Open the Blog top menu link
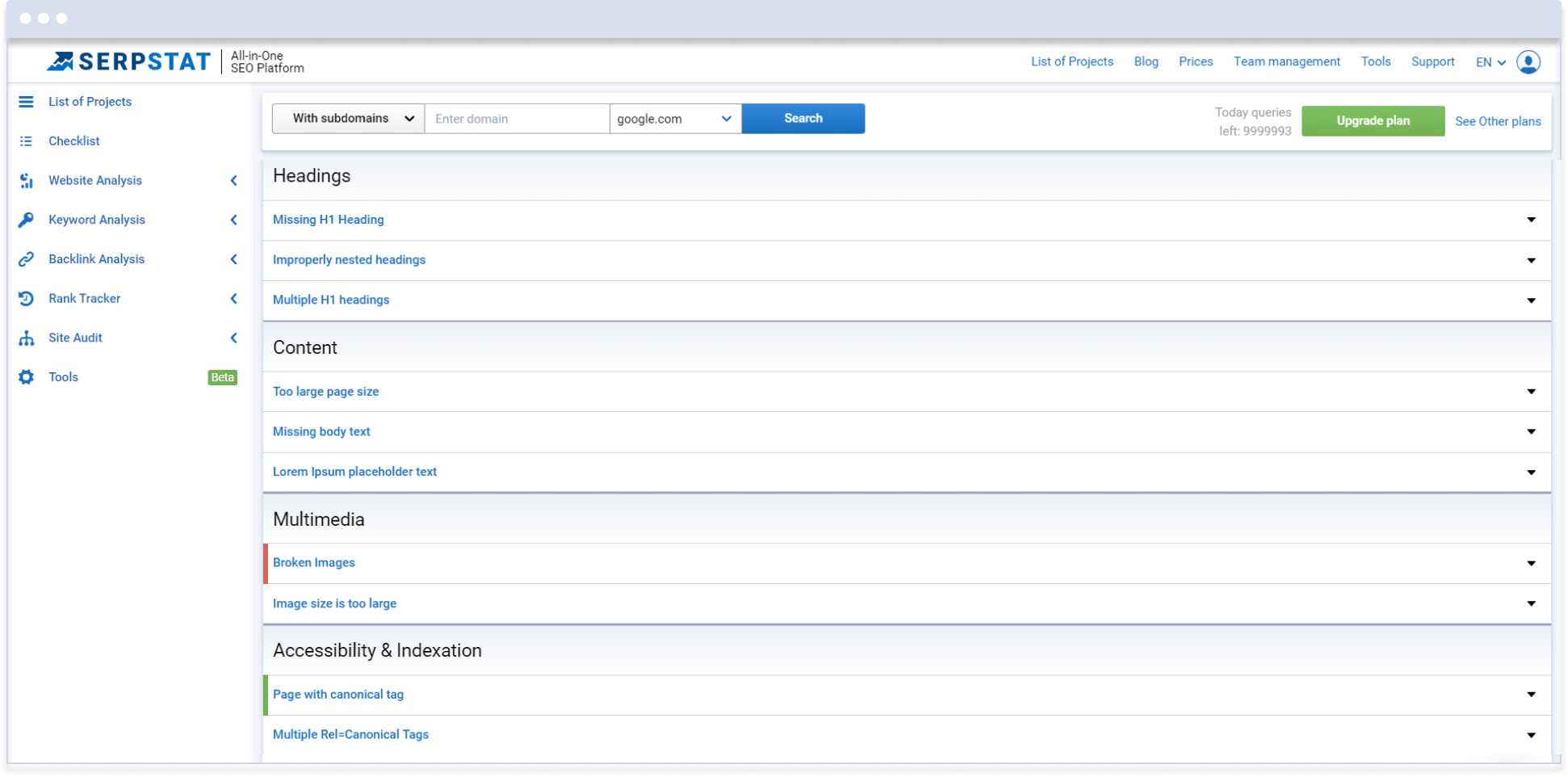This screenshot has width=1568, height=777. (x=1146, y=61)
